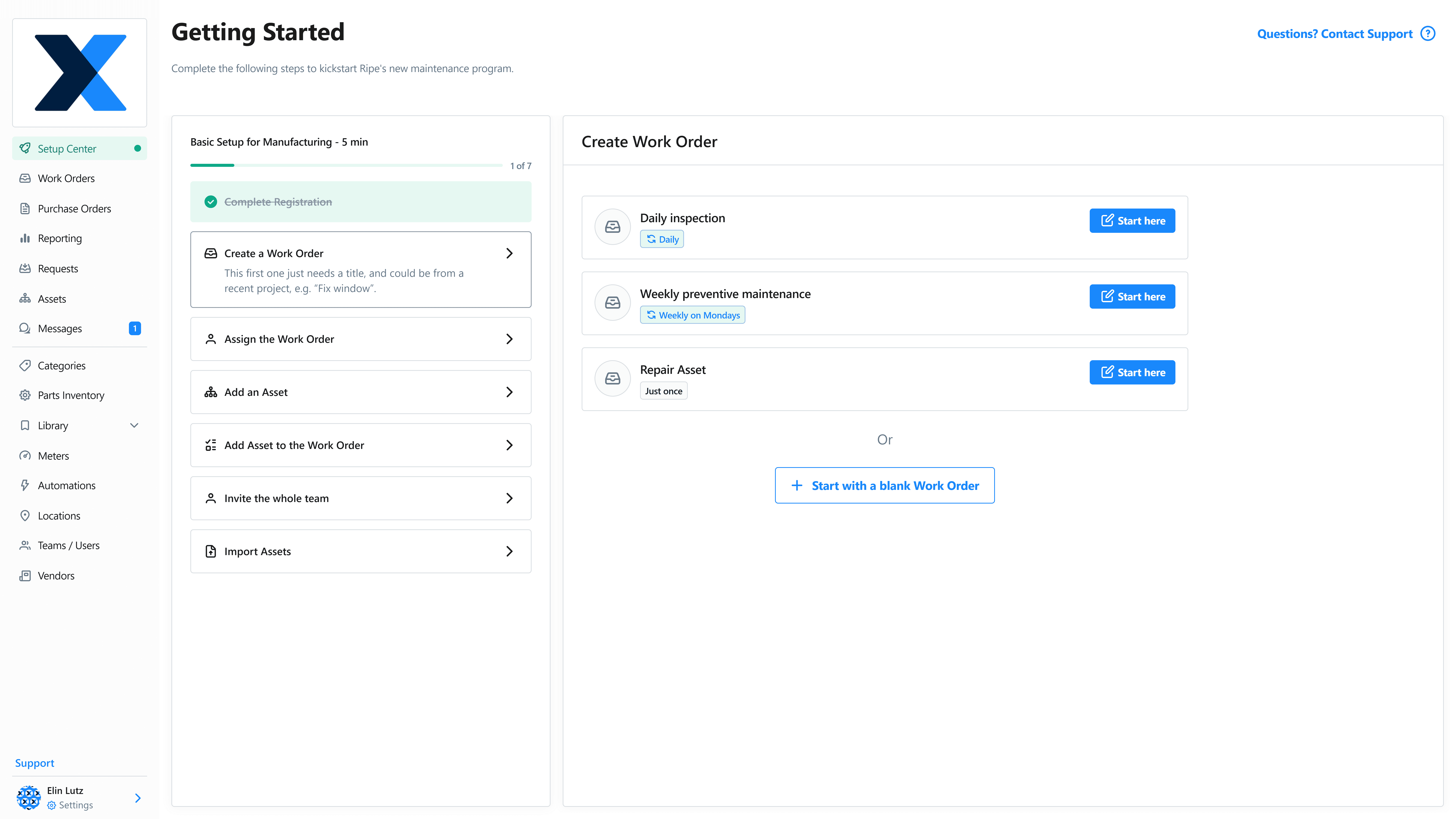Click the Locations pin icon

25,515
